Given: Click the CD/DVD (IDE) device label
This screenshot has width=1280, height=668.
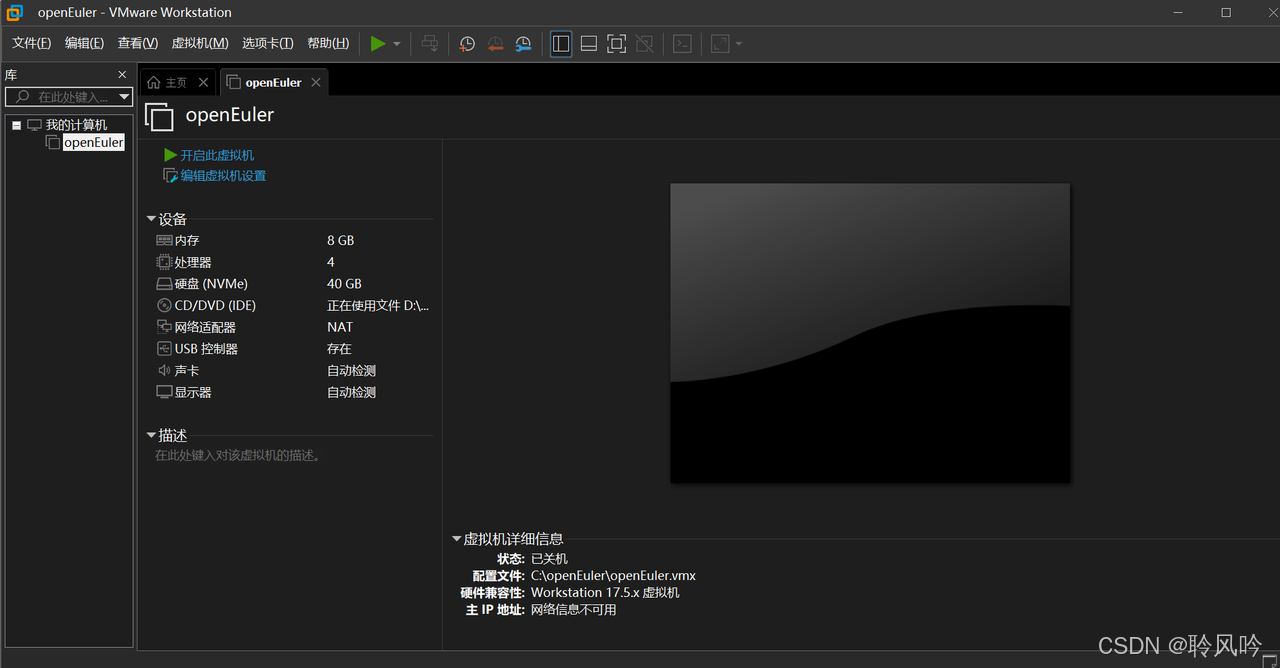Looking at the screenshot, I should pos(215,306).
